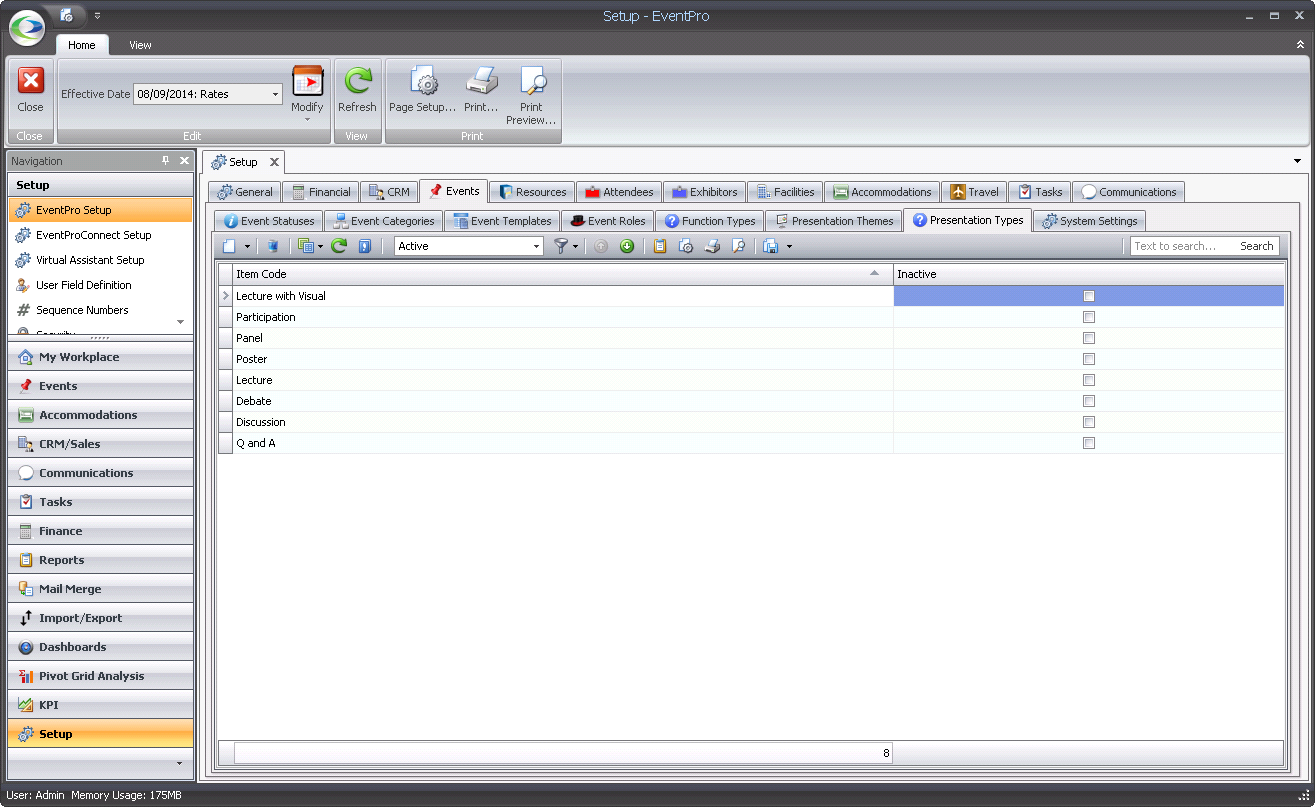This screenshot has width=1315, height=807.
Task: Open the document tab list arrow at far right
Action: click(x=1298, y=161)
